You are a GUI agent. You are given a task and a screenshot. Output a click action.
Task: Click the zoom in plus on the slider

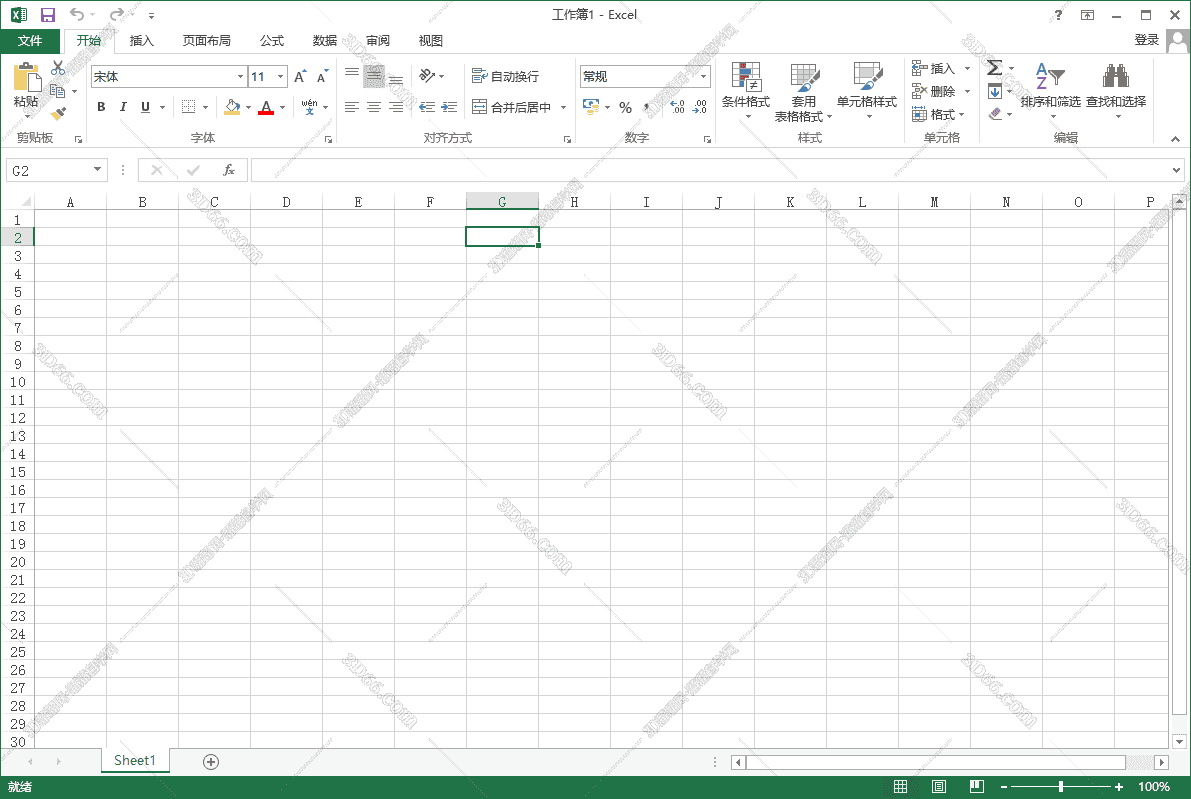coord(1120,786)
